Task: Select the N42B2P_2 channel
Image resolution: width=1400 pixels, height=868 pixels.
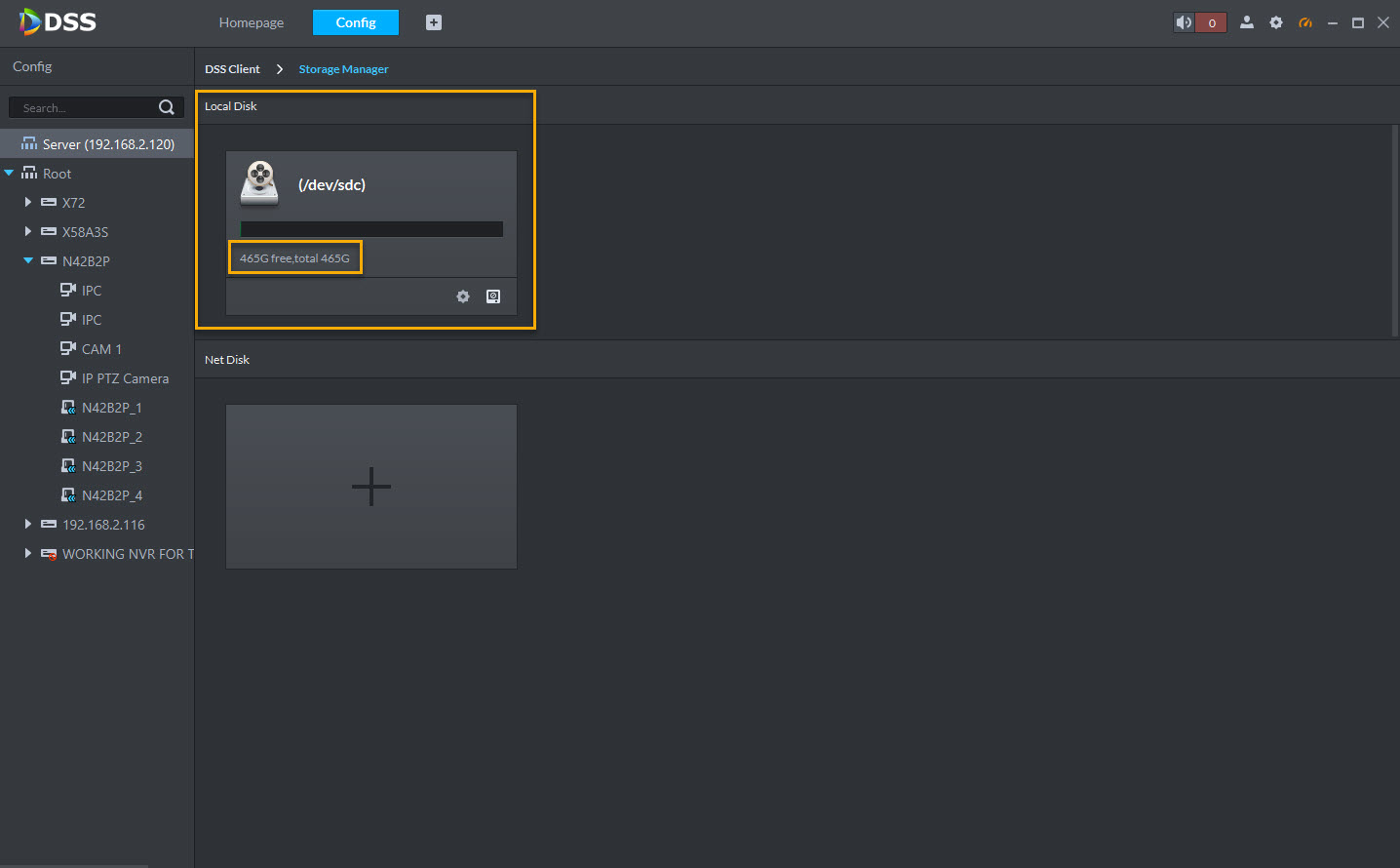Action: (111, 437)
